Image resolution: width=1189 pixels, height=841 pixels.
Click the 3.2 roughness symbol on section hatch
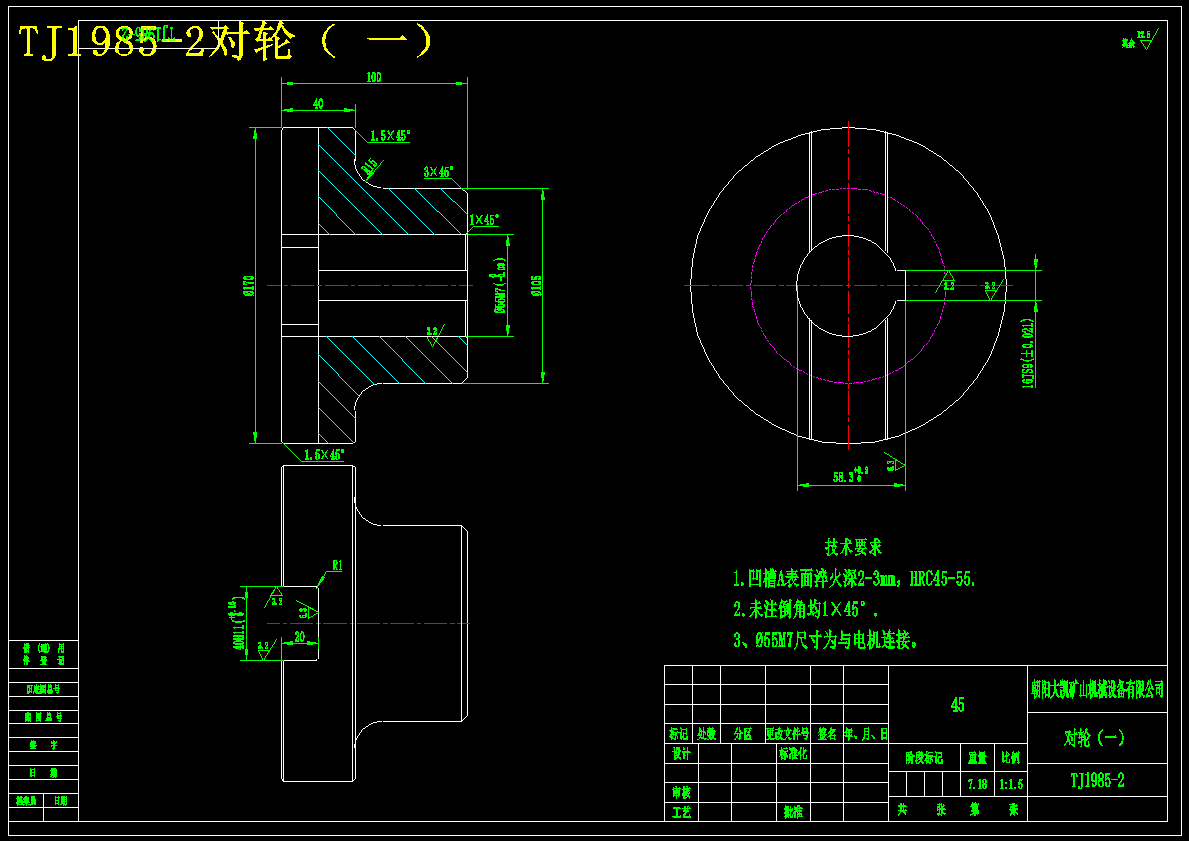click(435, 336)
